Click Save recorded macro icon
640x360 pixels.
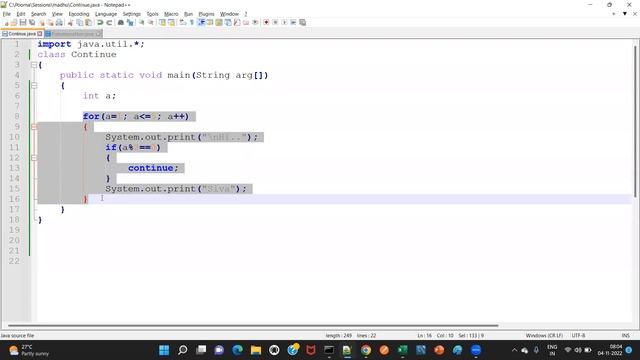pos(302,23)
